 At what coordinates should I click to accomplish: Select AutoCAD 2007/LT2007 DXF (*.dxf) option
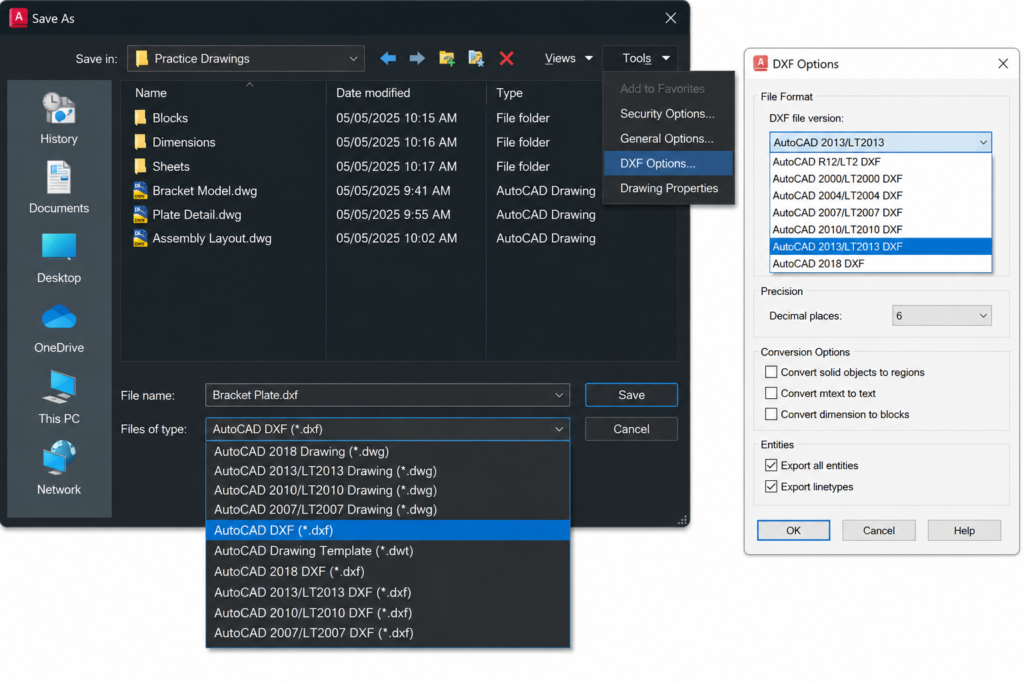388,633
